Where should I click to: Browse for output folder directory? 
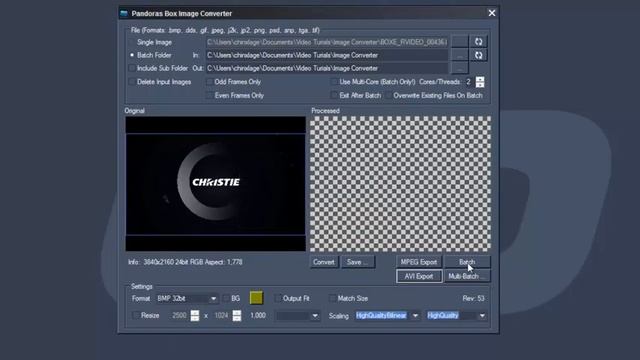460,68
